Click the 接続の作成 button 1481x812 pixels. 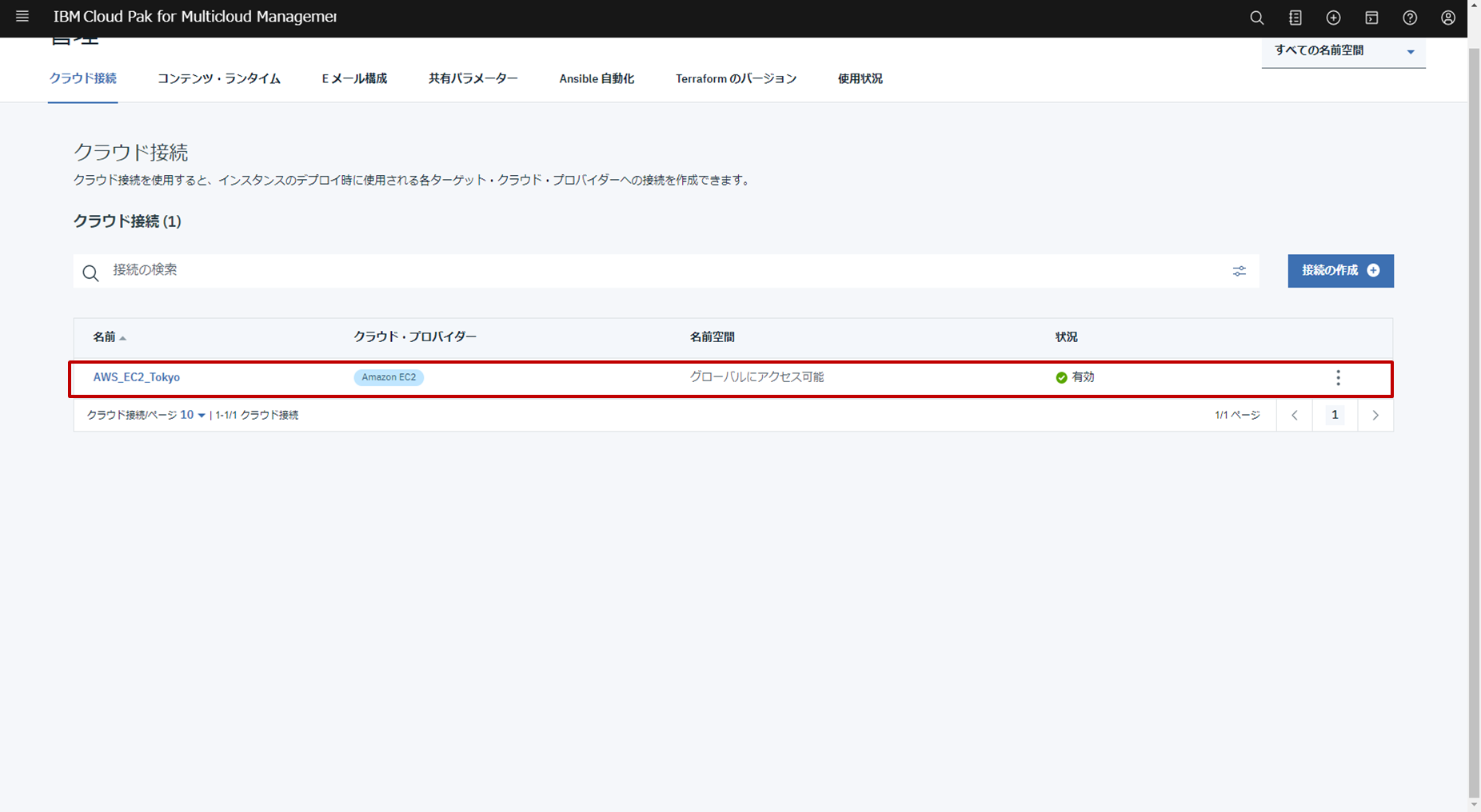[x=1340, y=271]
